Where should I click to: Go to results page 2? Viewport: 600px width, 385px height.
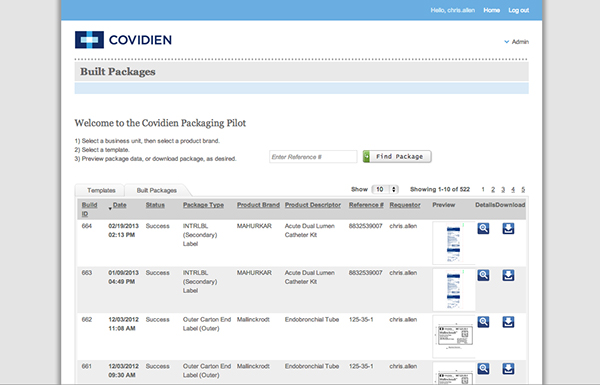click(x=493, y=189)
